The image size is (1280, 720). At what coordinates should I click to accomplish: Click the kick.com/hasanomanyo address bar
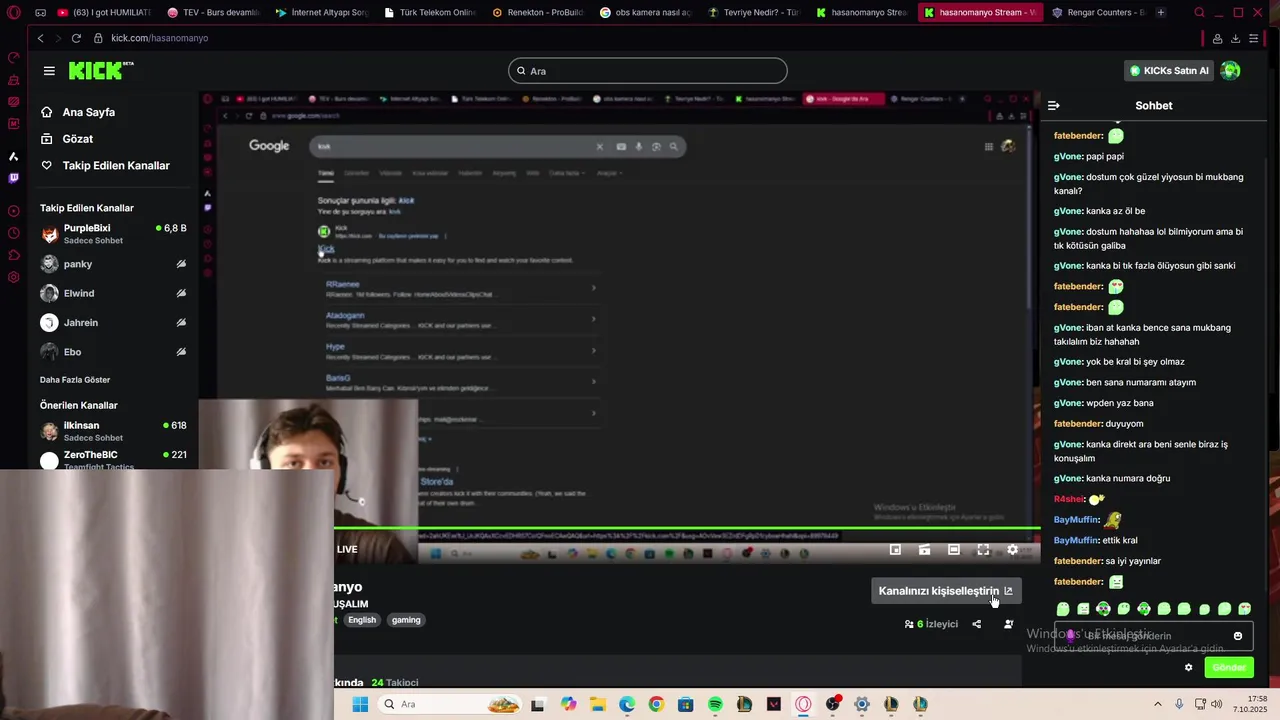click(160, 38)
